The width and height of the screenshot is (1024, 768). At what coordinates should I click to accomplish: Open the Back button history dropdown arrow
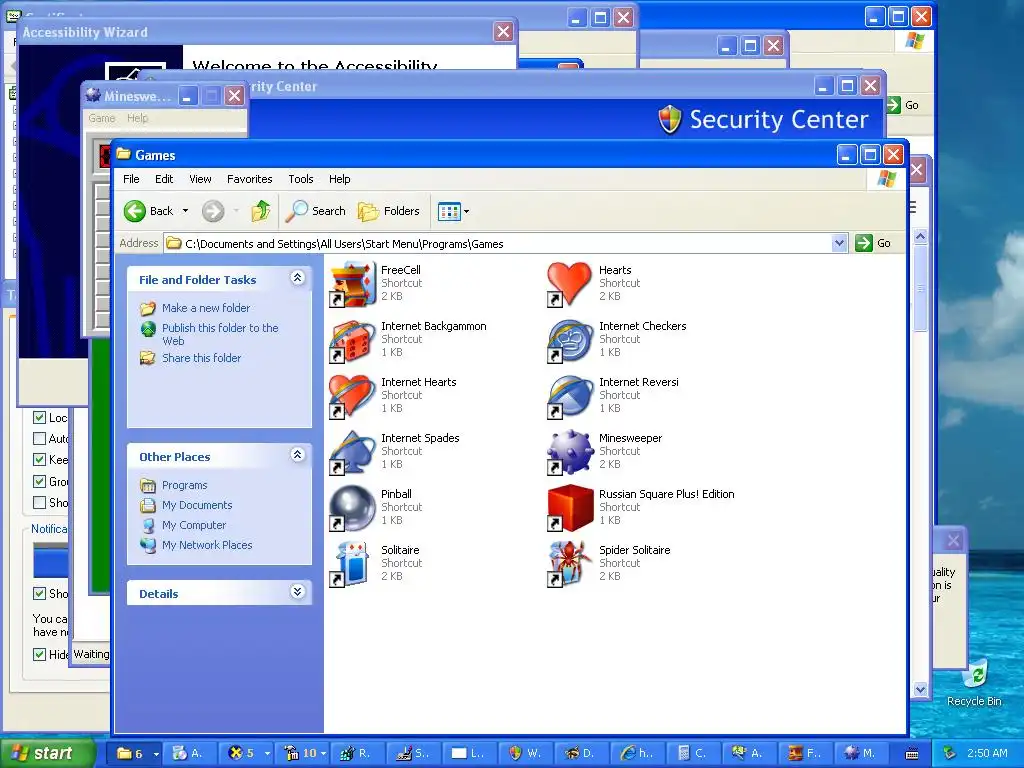pyautogui.click(x=185, y=211)
